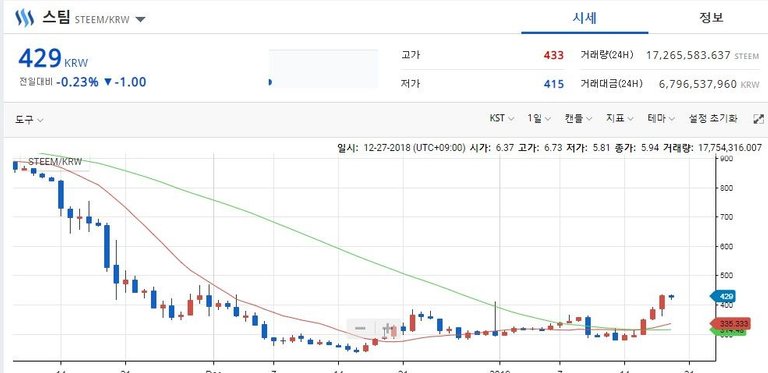Click the latest candle at 429

[671, 297]
